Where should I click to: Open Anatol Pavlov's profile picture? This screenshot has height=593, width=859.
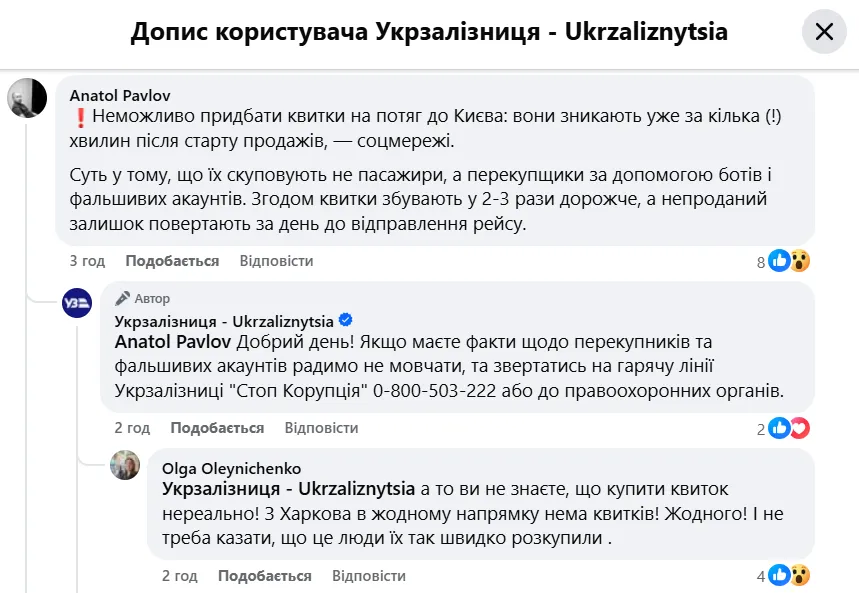pyautogui.click(x=27, y=98)
